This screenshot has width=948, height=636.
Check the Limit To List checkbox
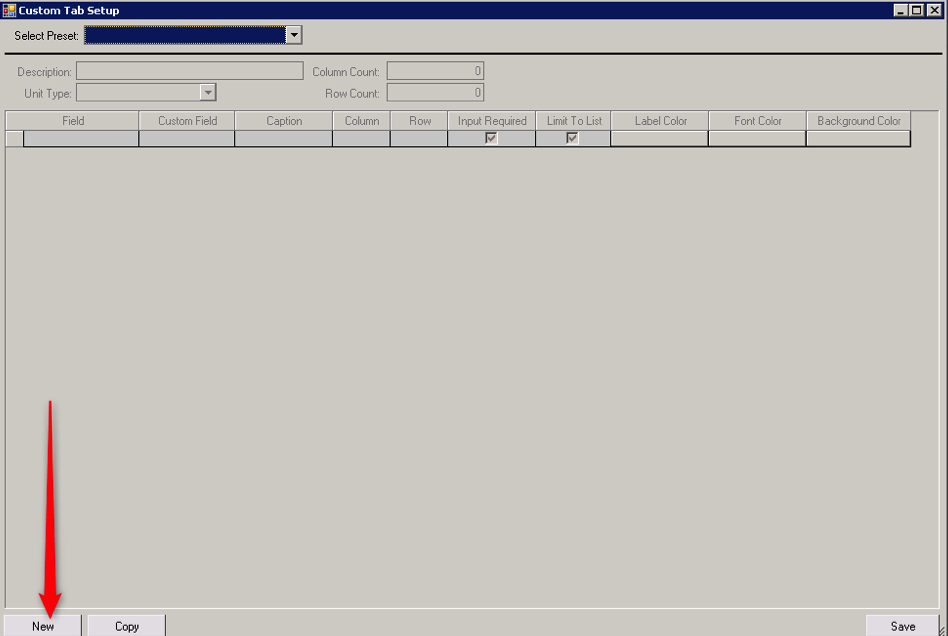coord(572,138)
